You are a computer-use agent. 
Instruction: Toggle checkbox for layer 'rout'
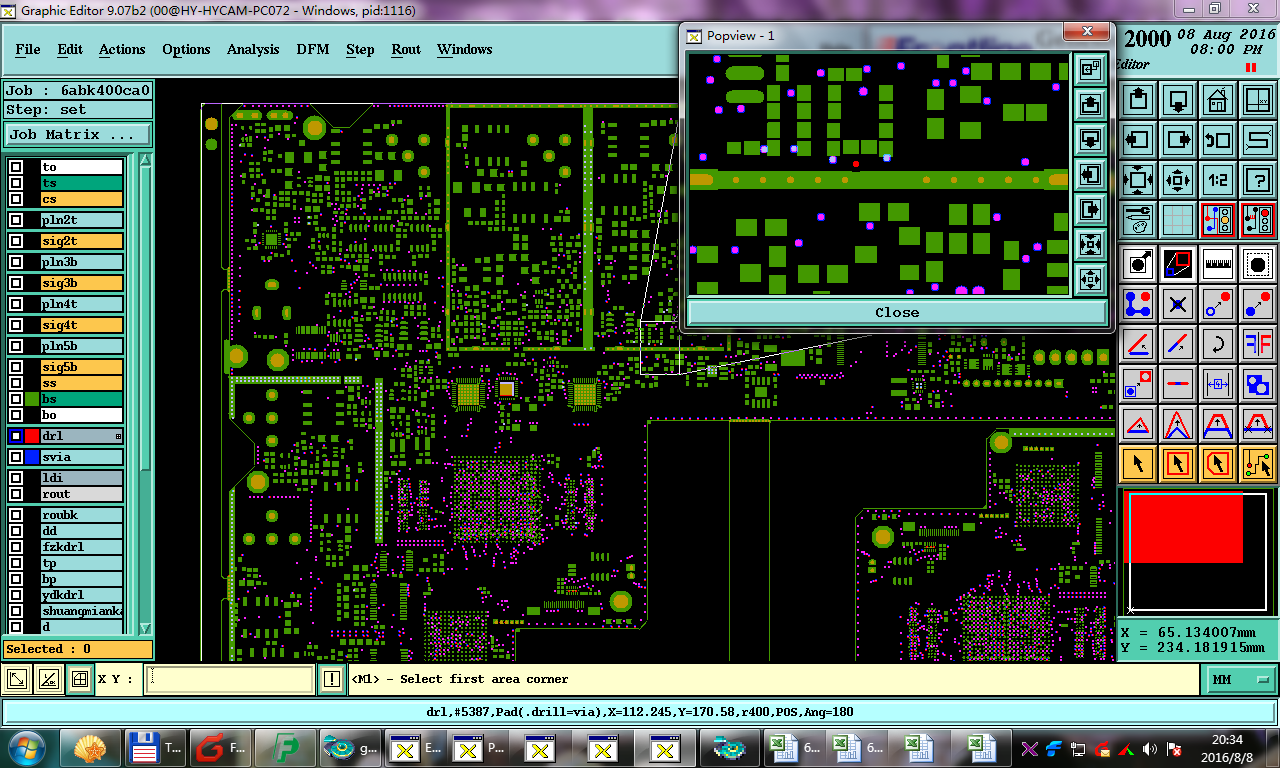tap(16, 494)
